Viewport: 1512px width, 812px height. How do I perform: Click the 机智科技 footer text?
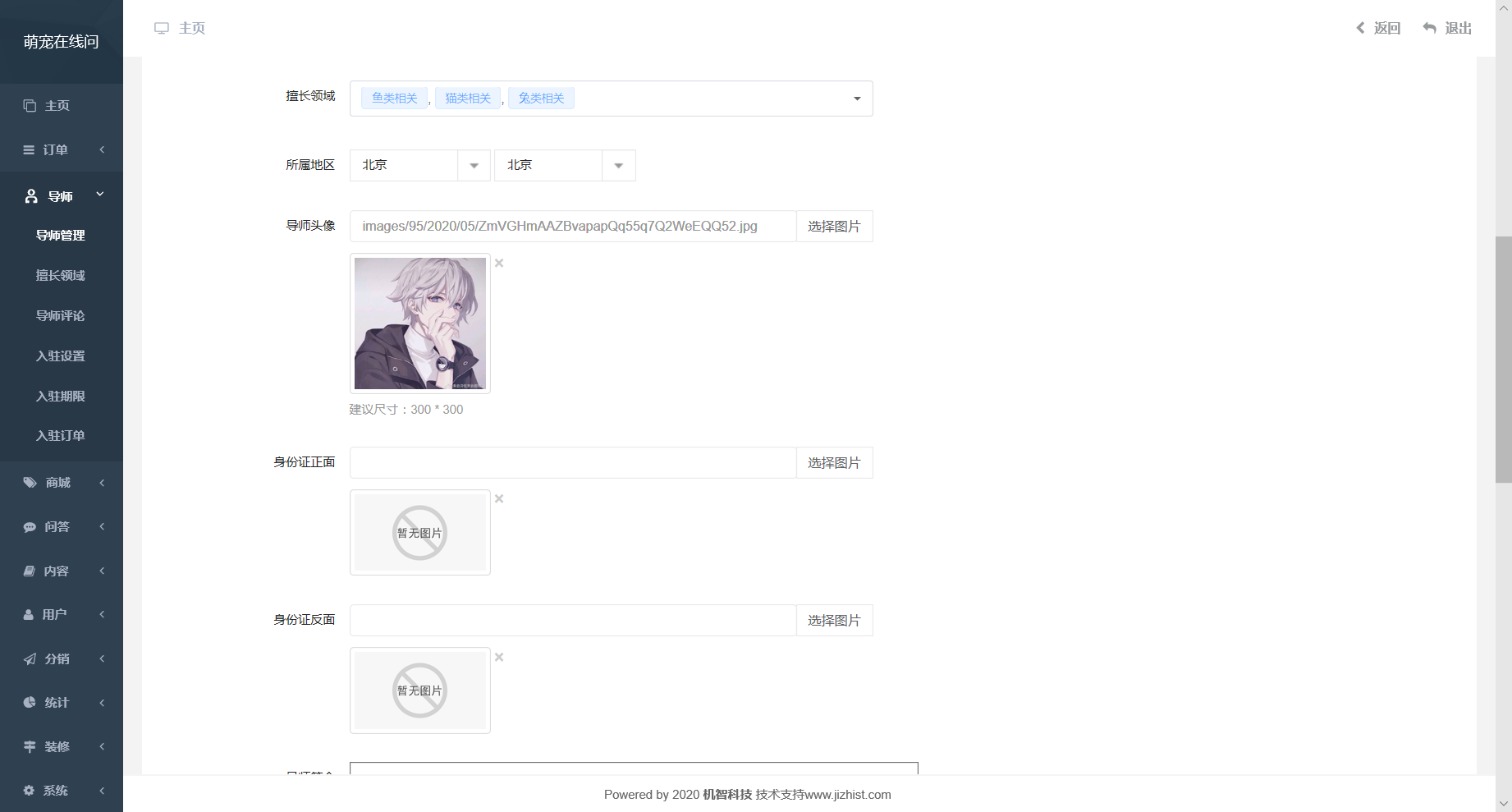[727, 795]
